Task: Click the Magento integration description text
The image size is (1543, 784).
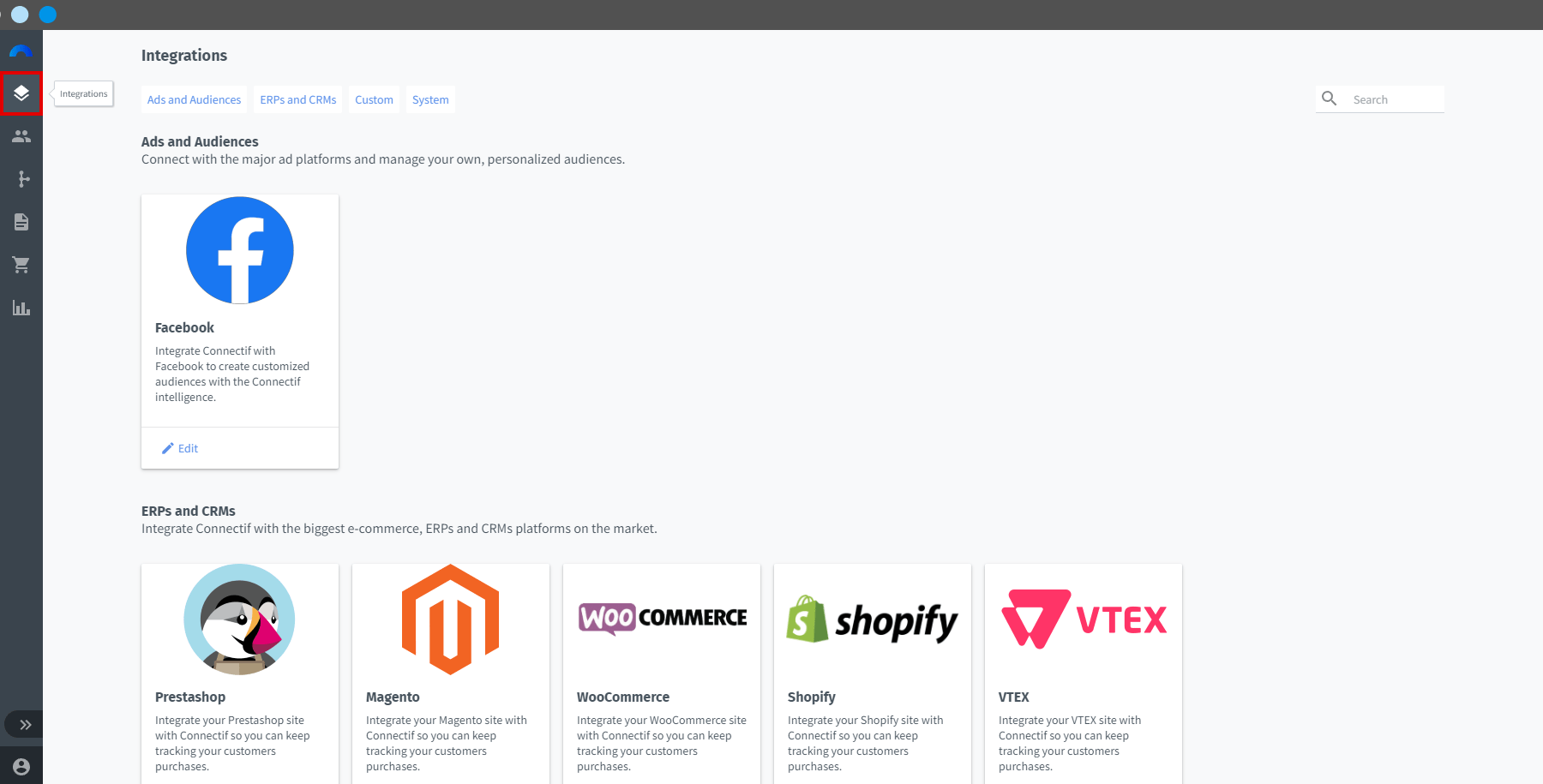Action: (x=447, y=743)
